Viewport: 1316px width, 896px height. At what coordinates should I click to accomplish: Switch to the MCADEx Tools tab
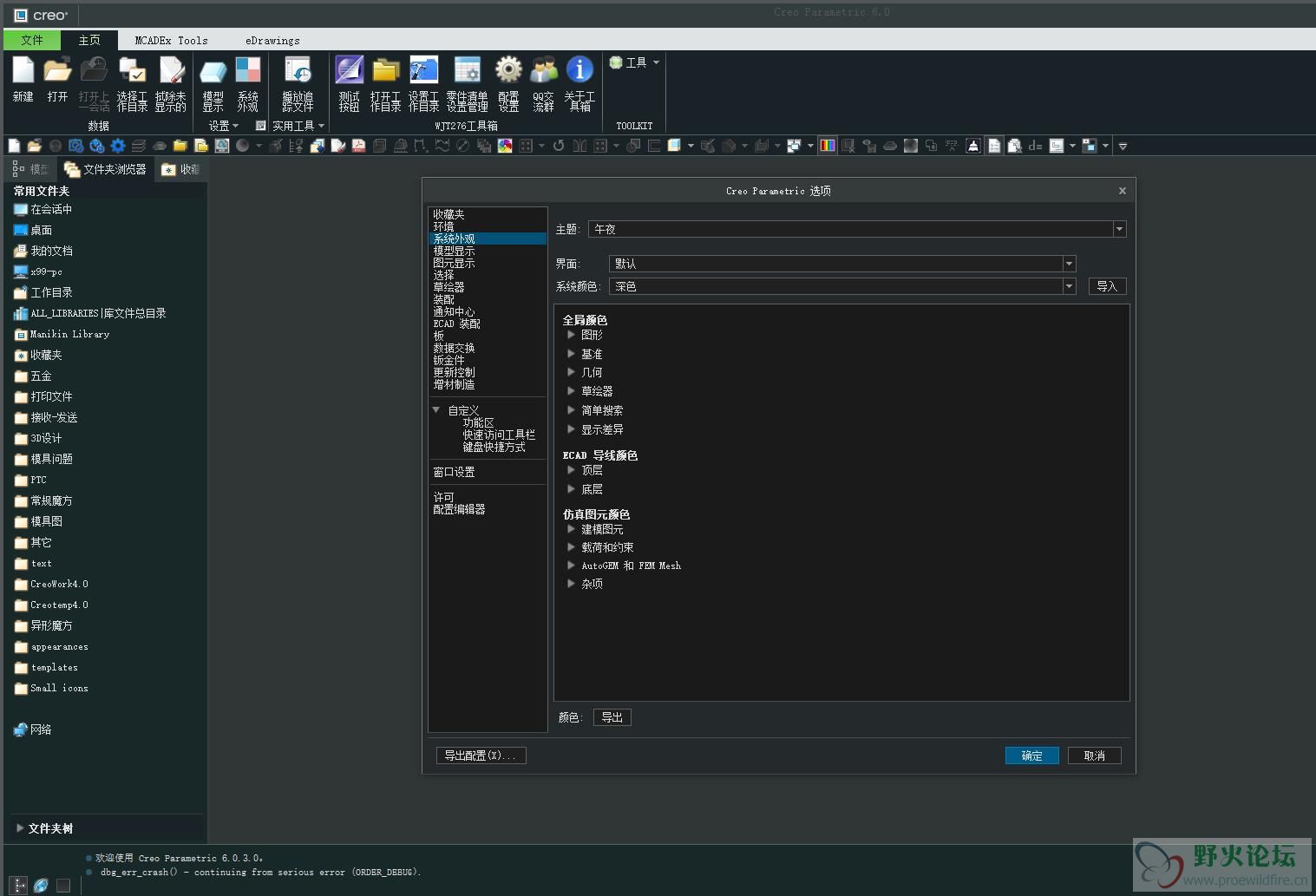[171, 40]
